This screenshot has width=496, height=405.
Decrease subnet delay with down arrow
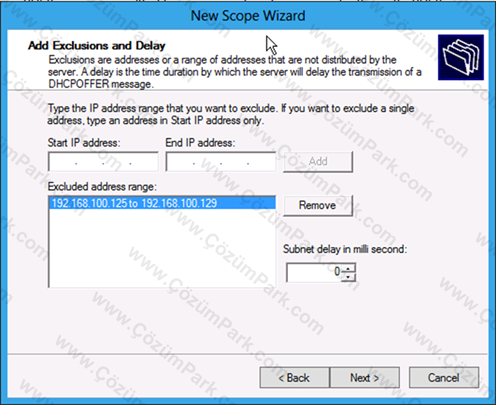349,277
